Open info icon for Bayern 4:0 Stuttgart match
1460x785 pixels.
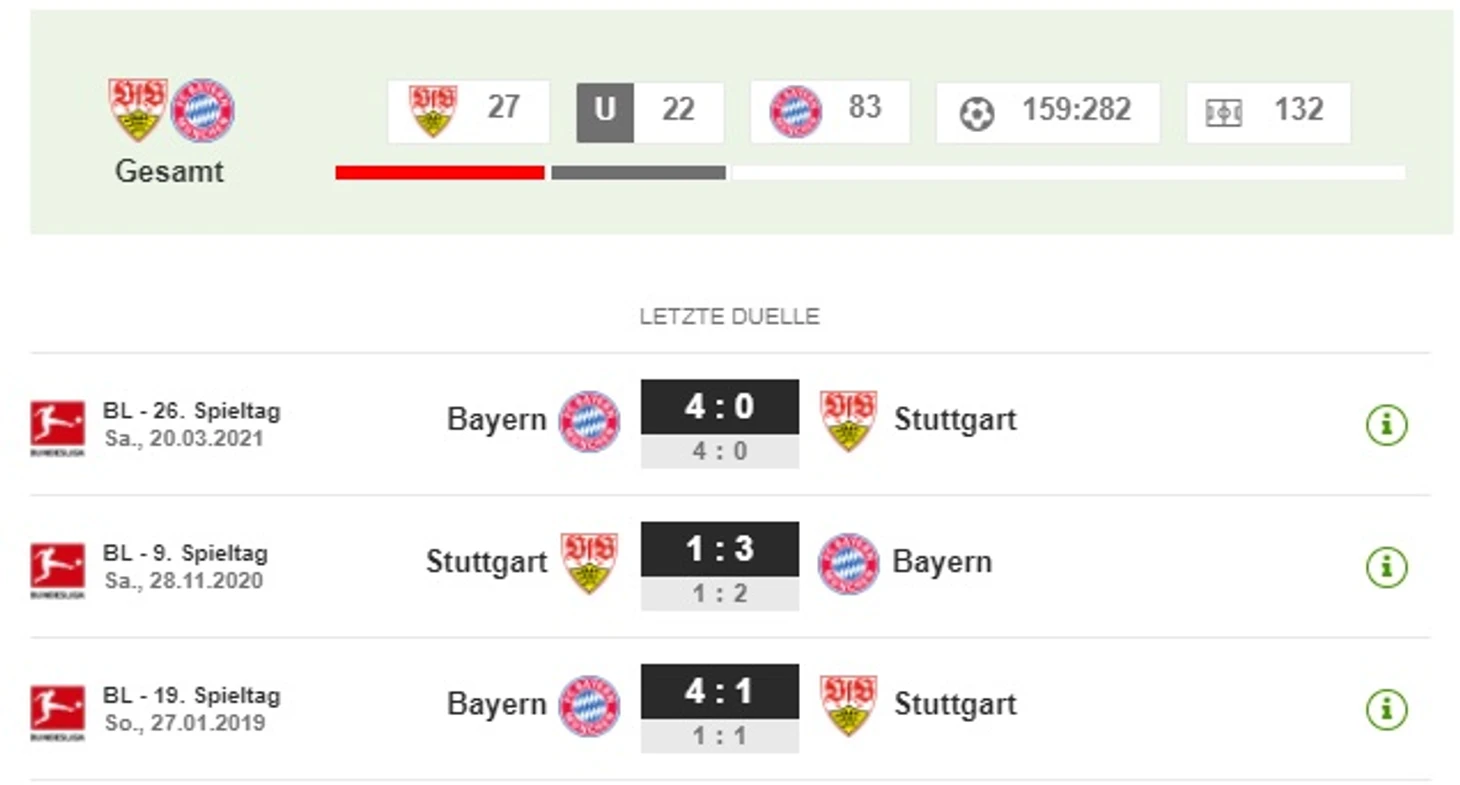(x=1386, y=425)
